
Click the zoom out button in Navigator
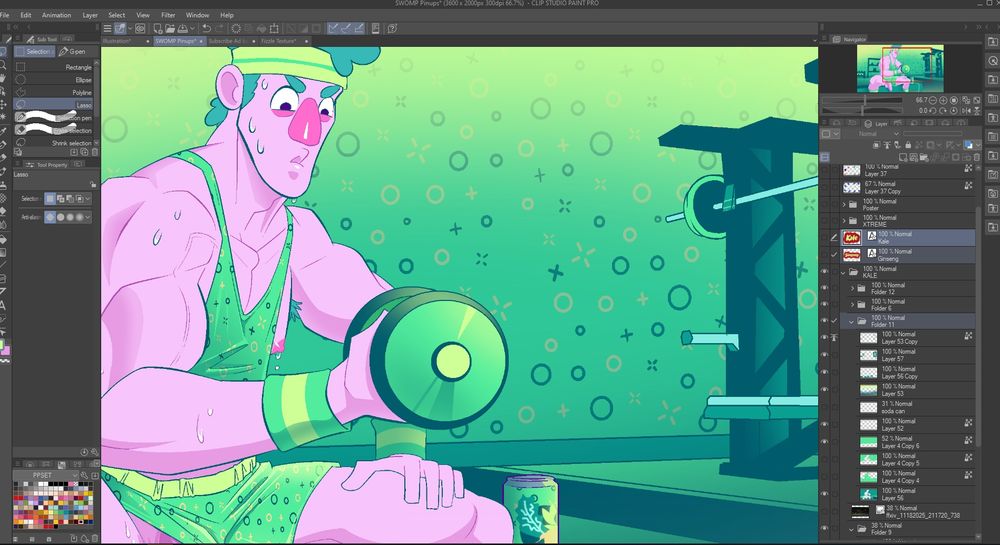point(933,100)
